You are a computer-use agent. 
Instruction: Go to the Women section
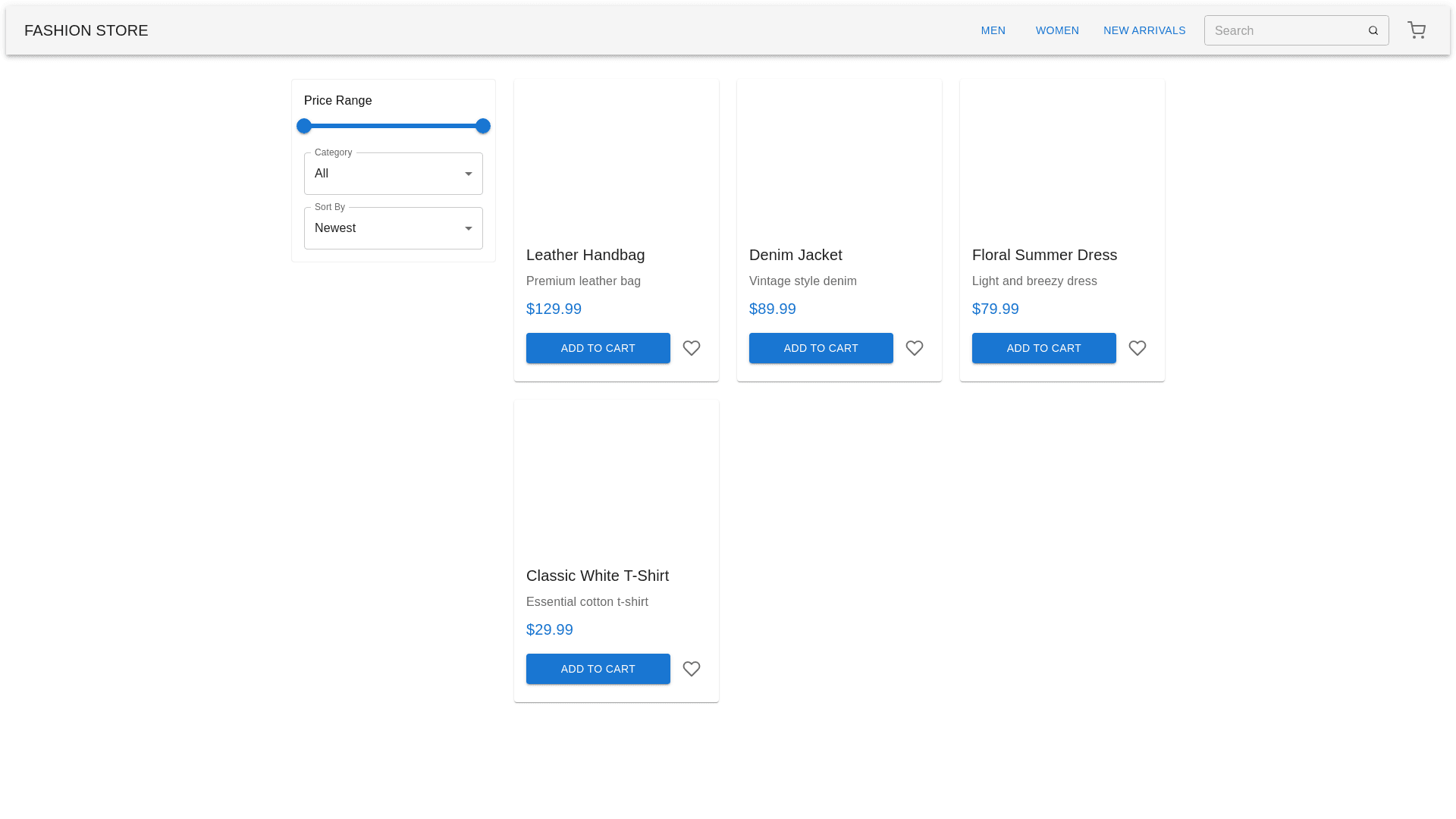(x=1056, y=30)
